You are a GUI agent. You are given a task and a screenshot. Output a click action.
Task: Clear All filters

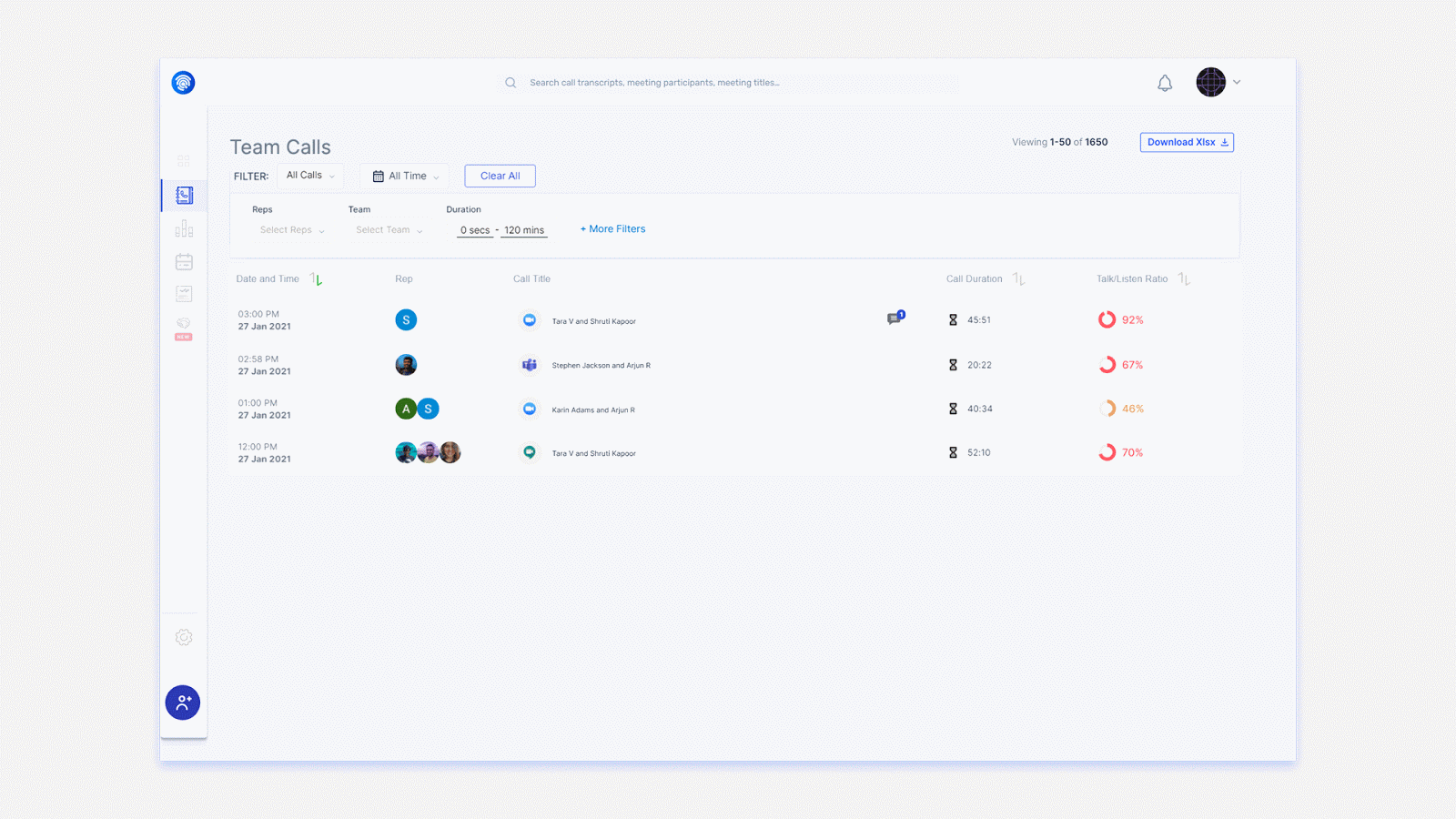pyautogui.click(x=500, y=176)
